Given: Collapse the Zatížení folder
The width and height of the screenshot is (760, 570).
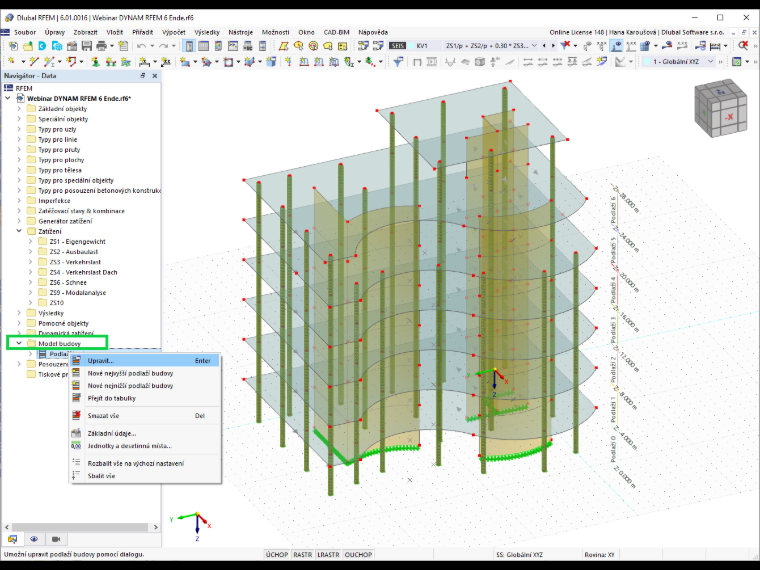Looking at the screenshot, I should coord(19,231).
